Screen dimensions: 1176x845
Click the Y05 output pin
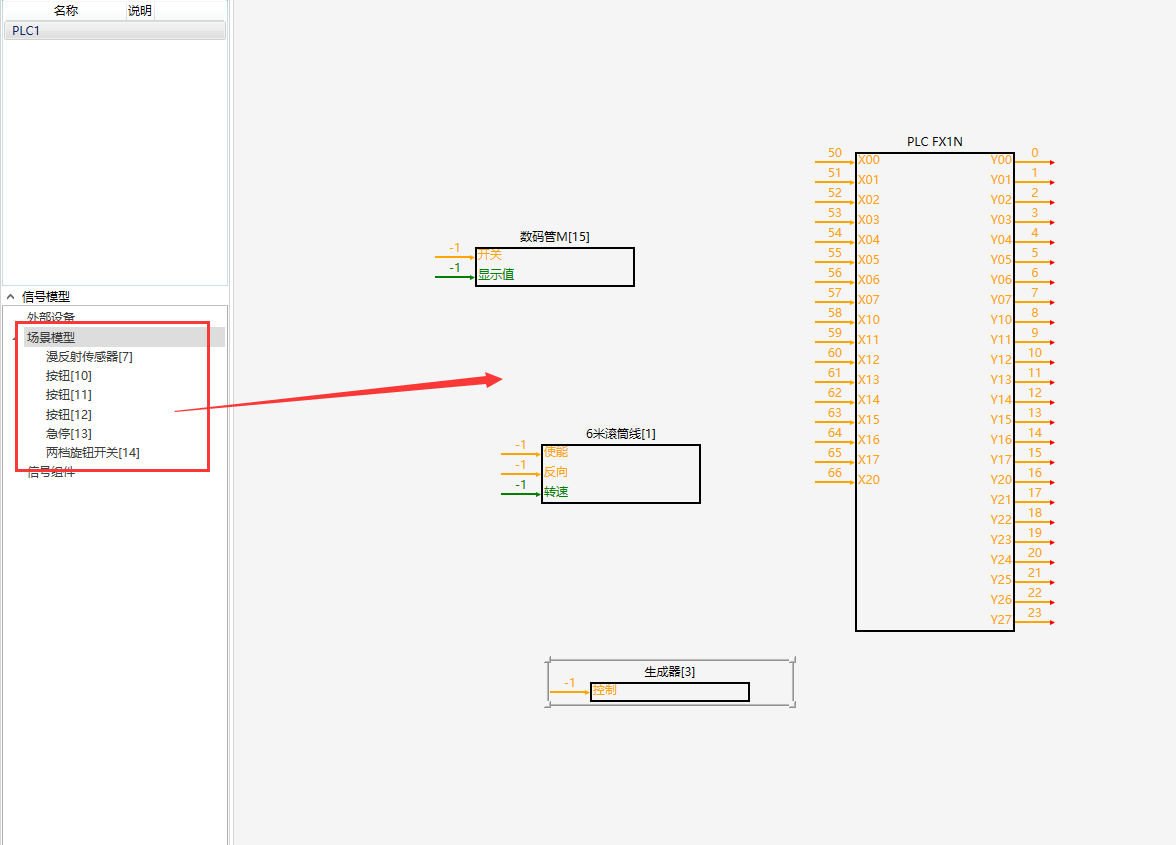coord(1001,260)
